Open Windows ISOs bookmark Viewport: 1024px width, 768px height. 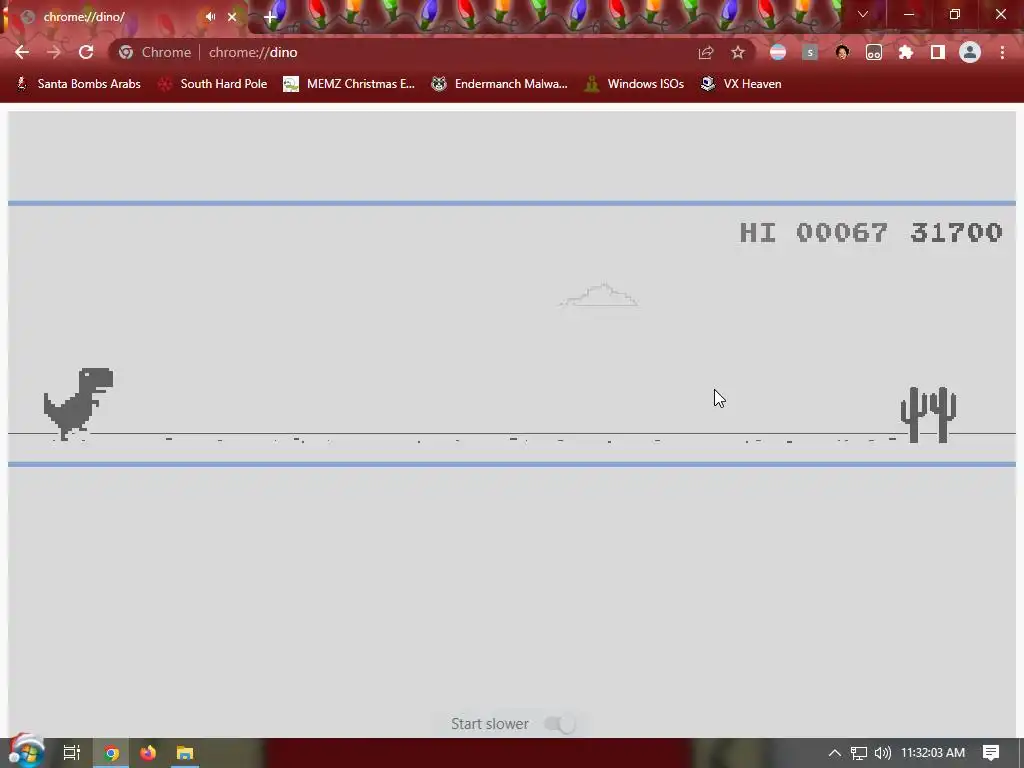pos(634,84)
